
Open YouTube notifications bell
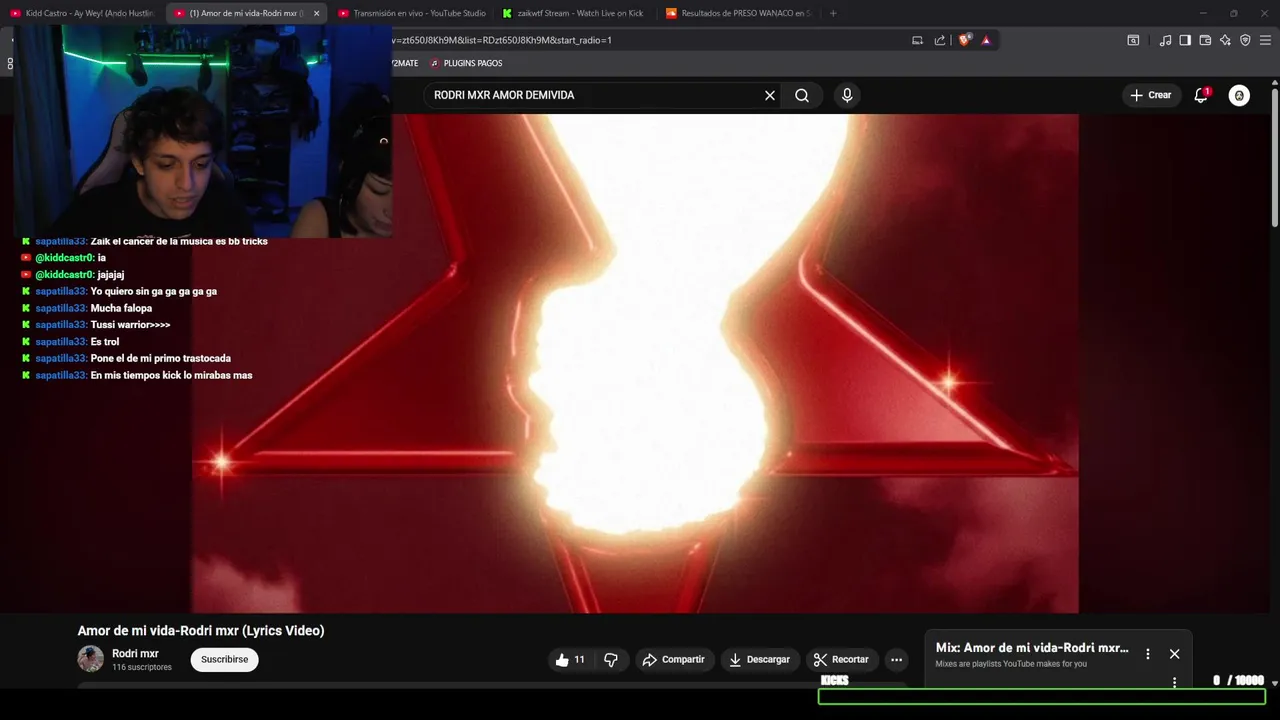(1201, 95)
